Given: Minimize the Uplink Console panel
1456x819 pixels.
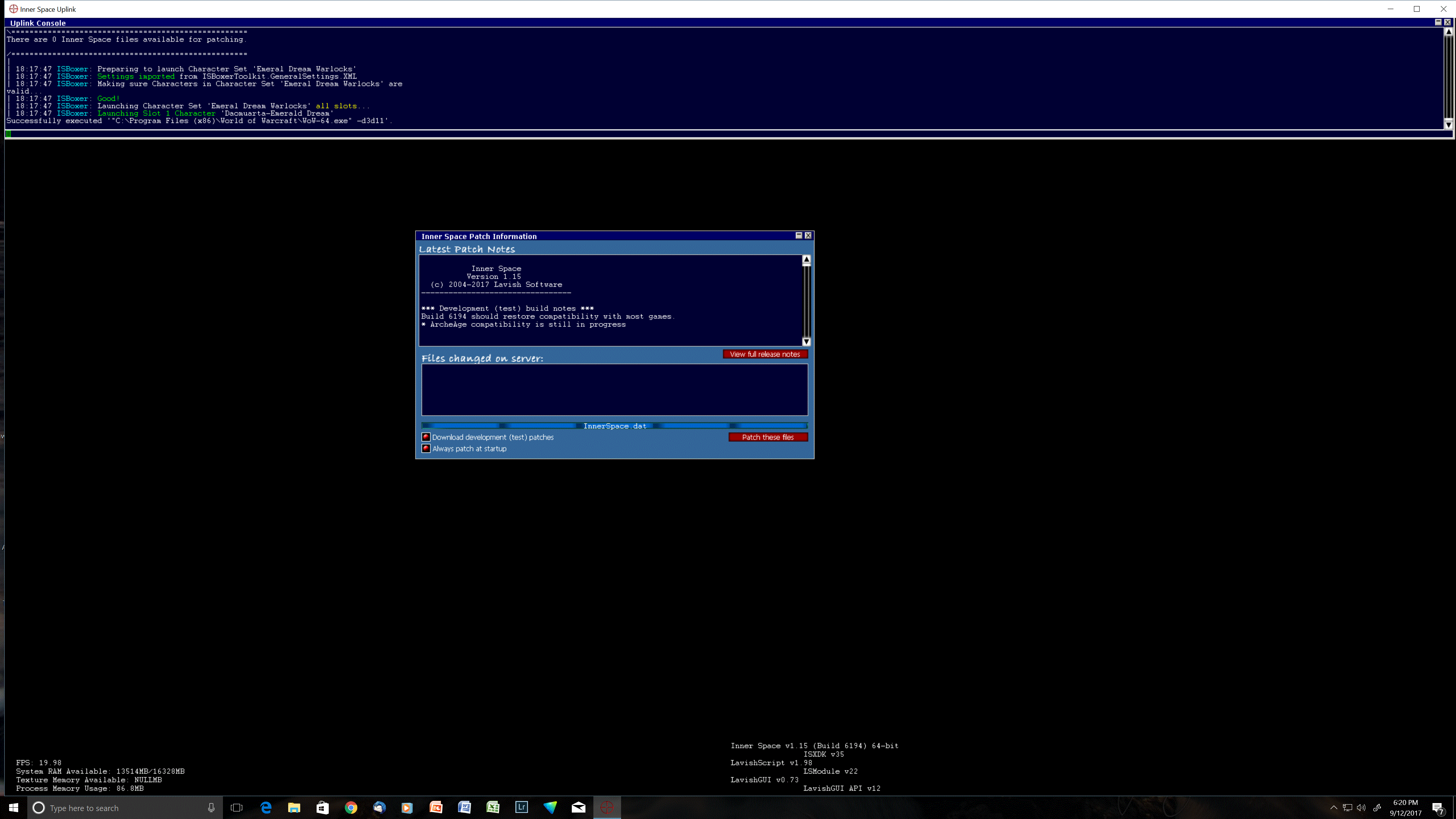Looking at the screenshot, I should pos(1438,22).
